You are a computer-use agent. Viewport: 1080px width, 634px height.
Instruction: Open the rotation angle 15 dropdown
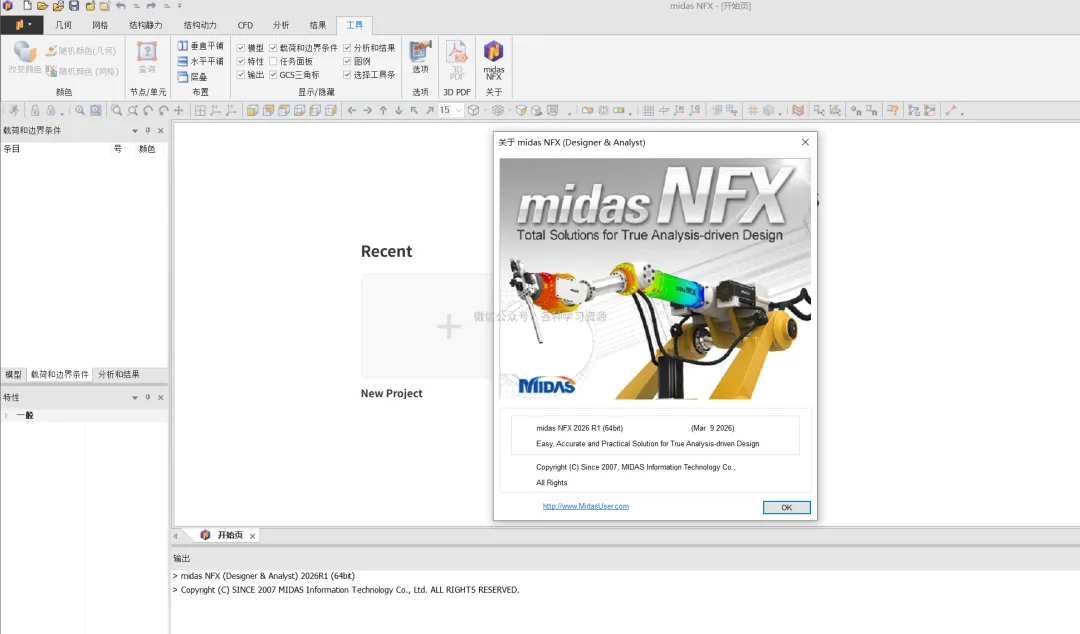tap(458, 110)
